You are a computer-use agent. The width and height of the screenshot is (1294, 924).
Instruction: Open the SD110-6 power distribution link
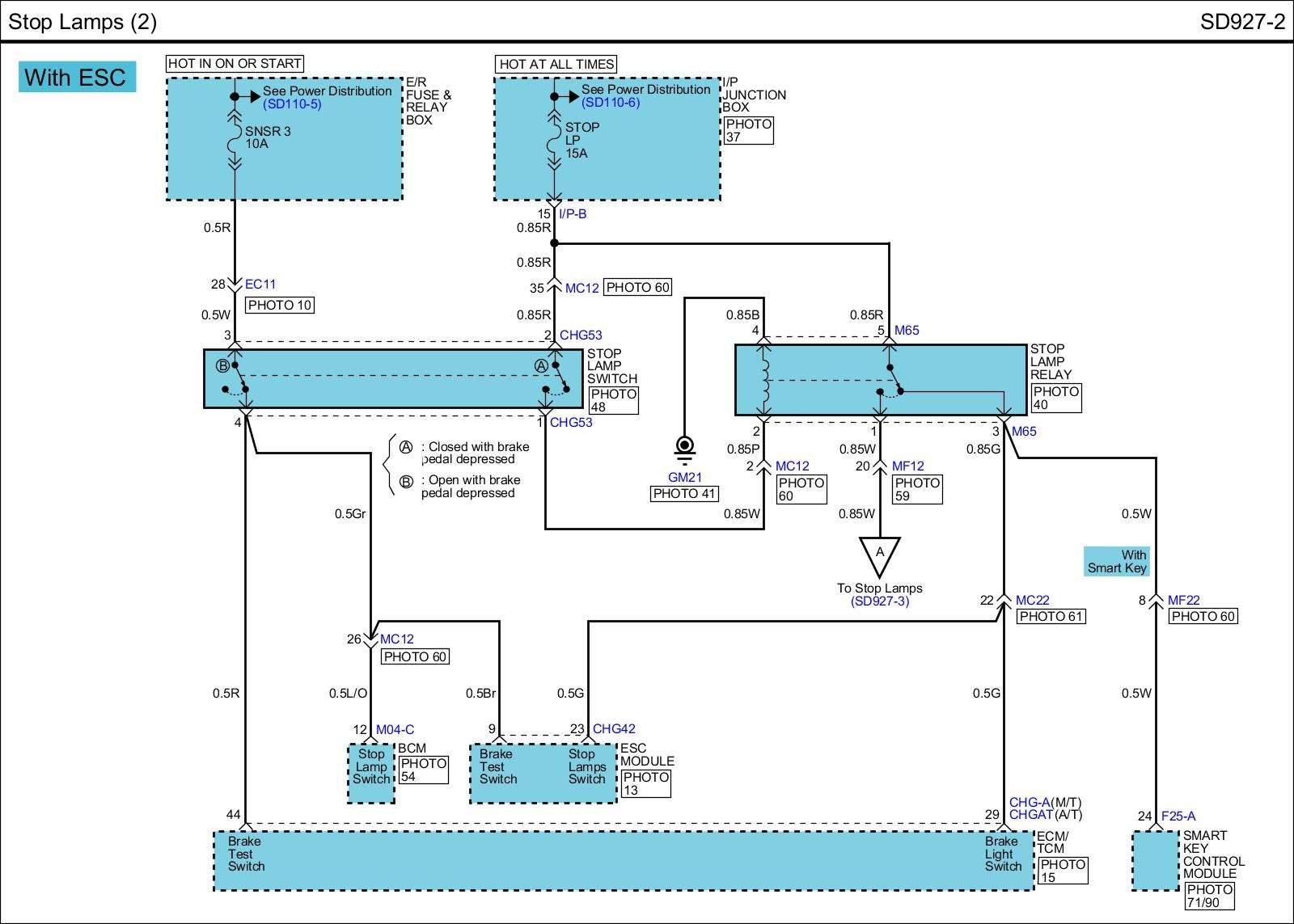point(611,103)
